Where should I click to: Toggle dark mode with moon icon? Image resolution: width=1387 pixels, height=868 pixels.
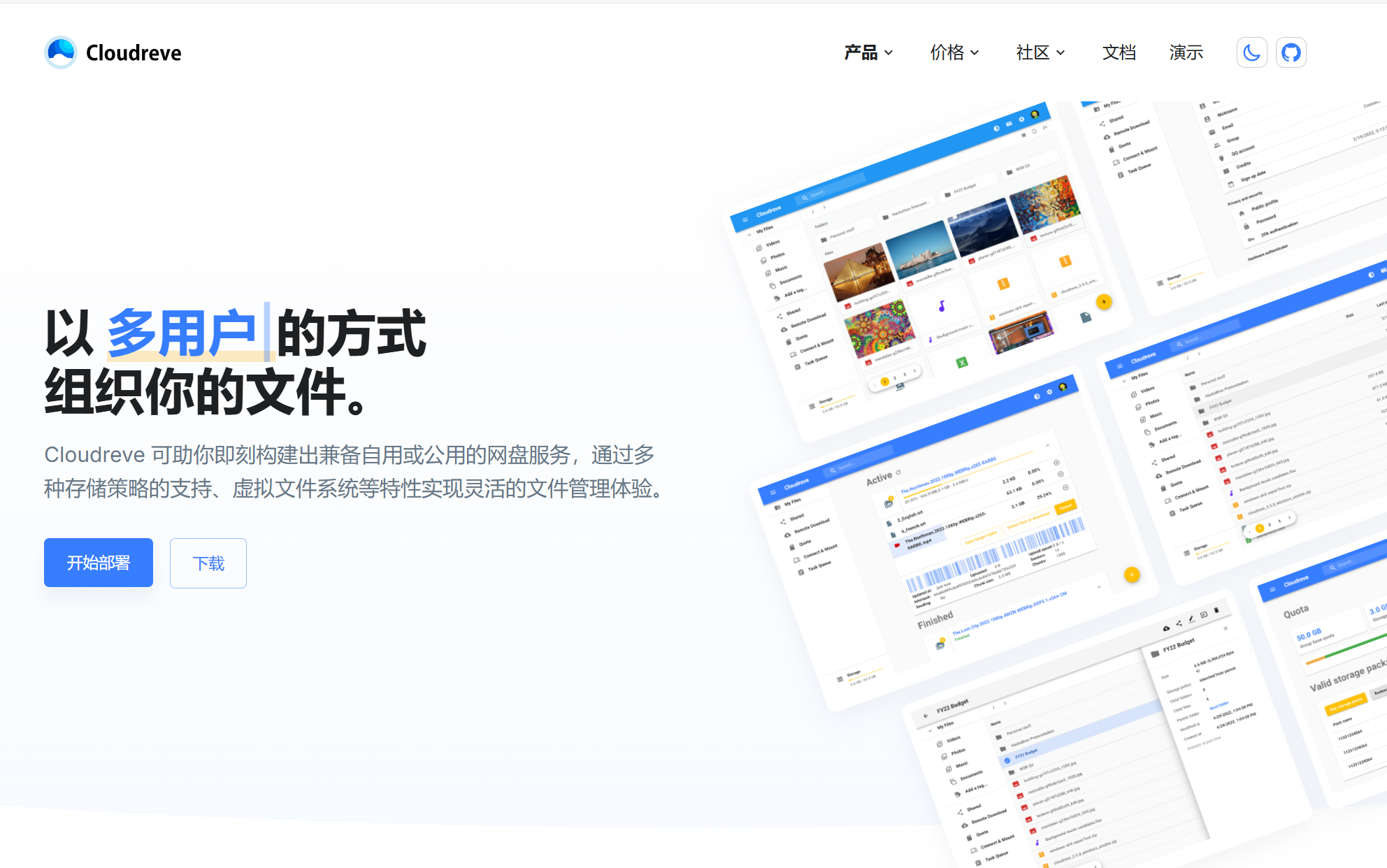[x=1252, y=52]
